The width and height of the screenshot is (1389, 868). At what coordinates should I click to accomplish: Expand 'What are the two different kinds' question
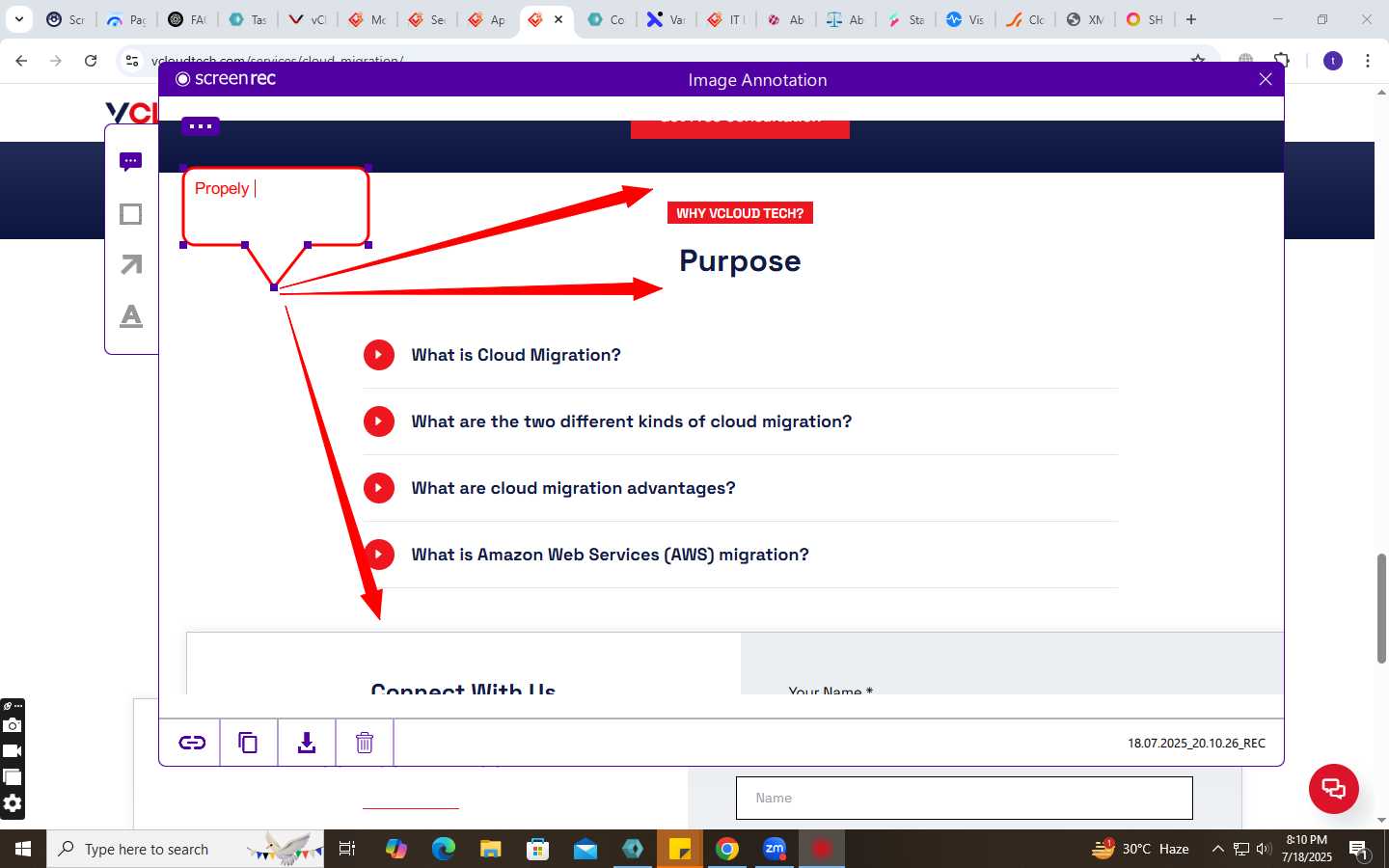[632, 421]
